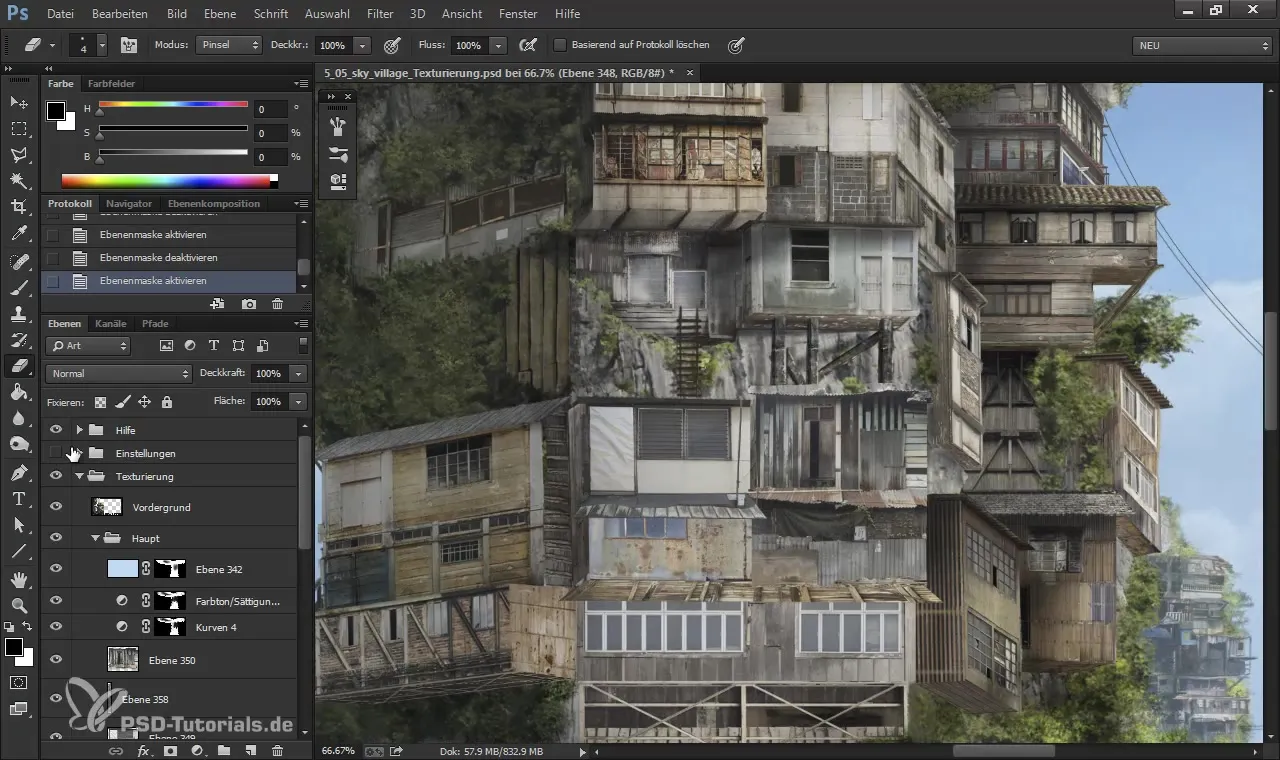
Task: Select the Type tool
Action: coord(19,498)
